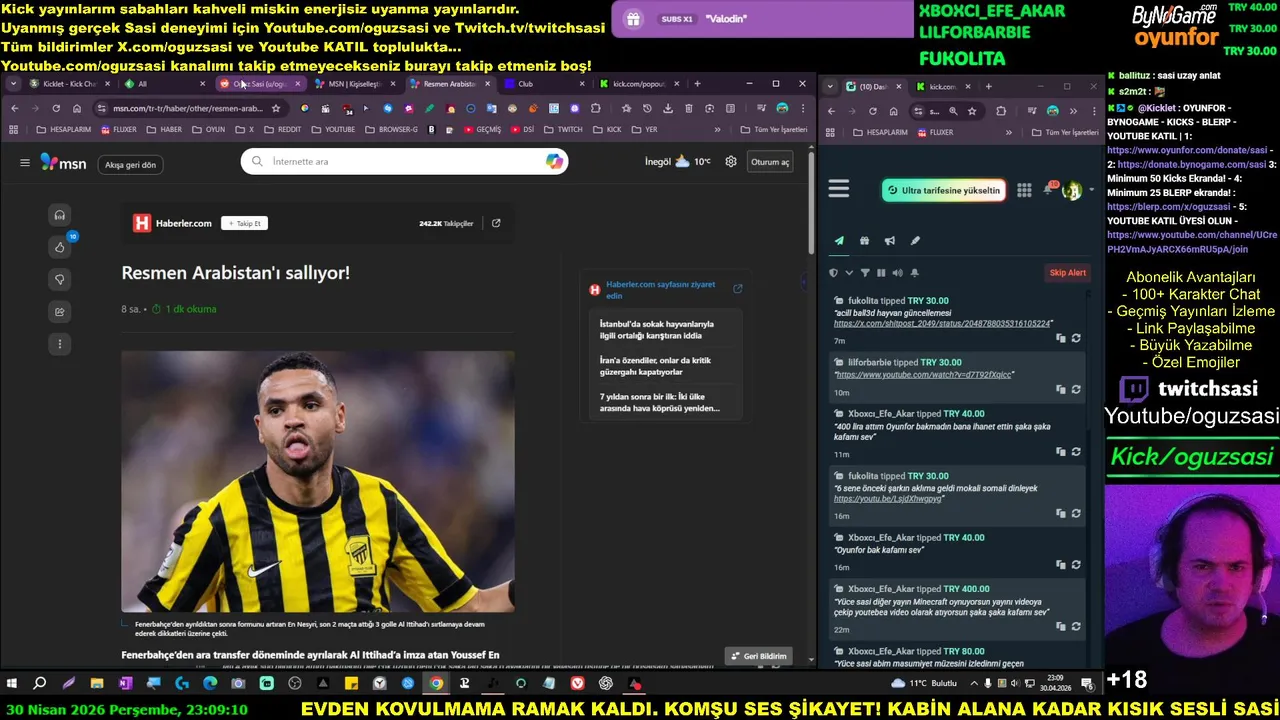This screenshot has width=1280, height=720.
Task: Select the megaphone tab icon in the dashboard
Action: pos(889,240)
